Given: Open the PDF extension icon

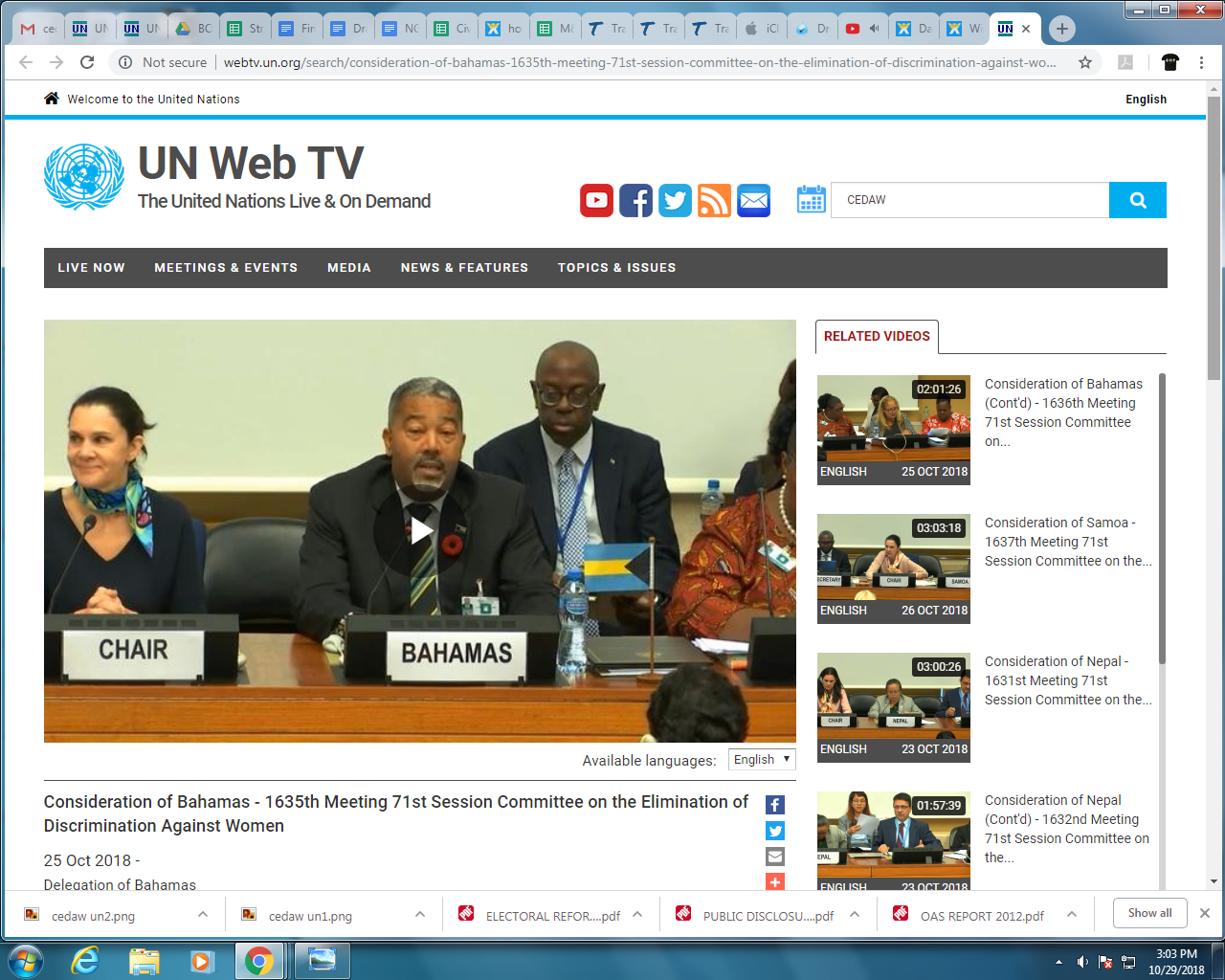Looking at the screenshot, I should click(x=1125, y=62).
